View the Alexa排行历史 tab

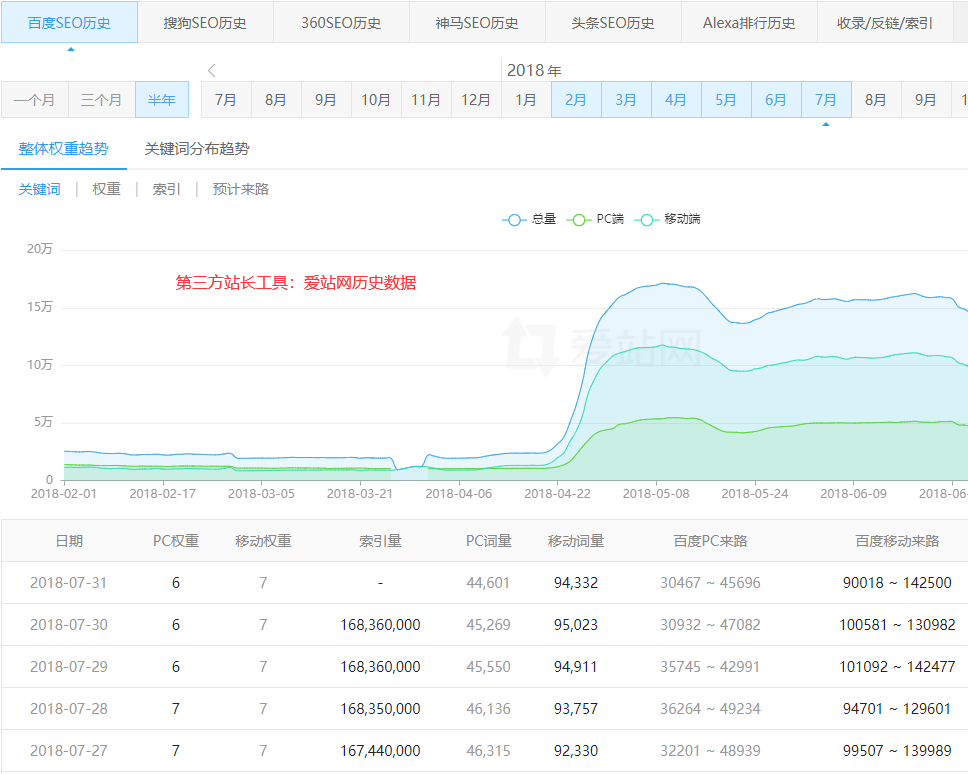click(x=749, y=21)
